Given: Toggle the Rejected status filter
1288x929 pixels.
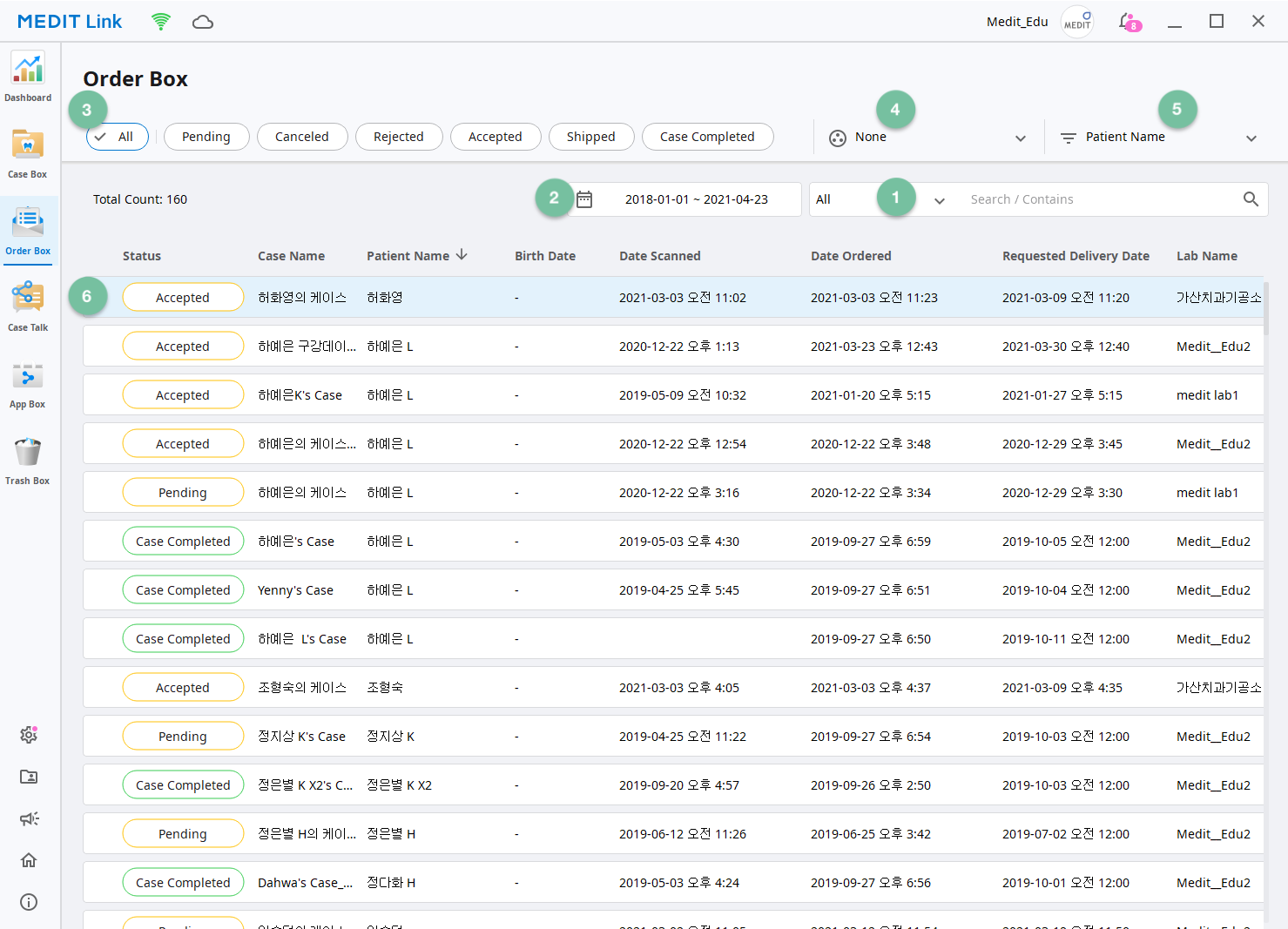Looking at the screenshot, I should pos(399,137).
